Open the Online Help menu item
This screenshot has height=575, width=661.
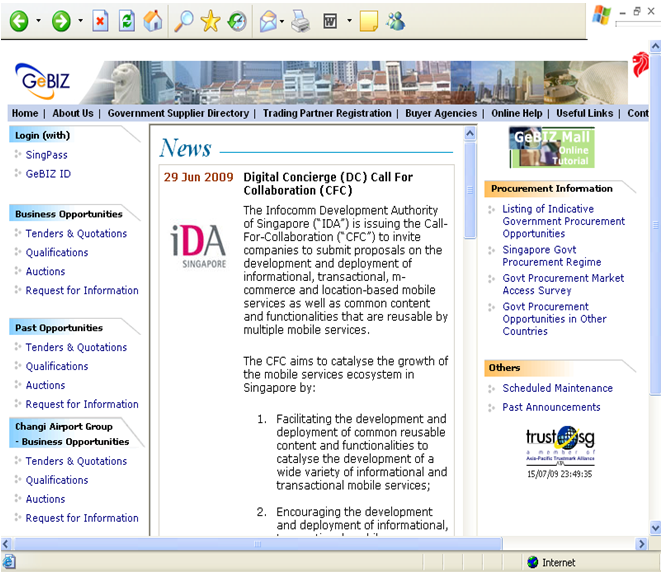517,113
